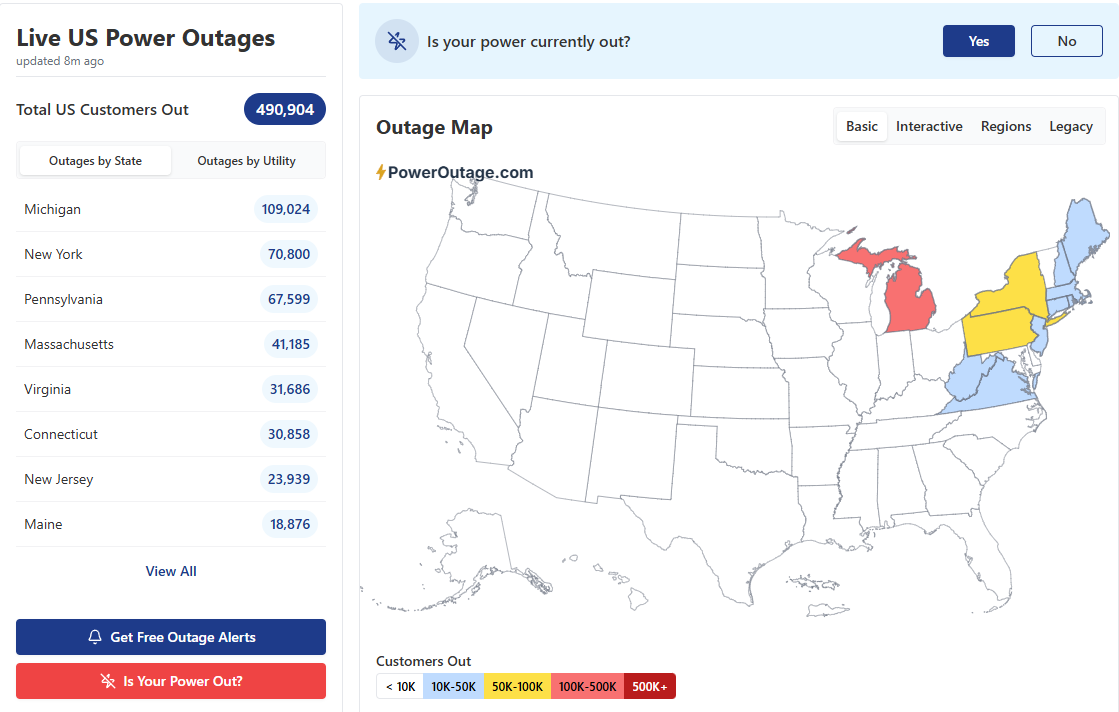Click the 490,904 total customers badge
The image size is (1119, 712).
(285, 109)
